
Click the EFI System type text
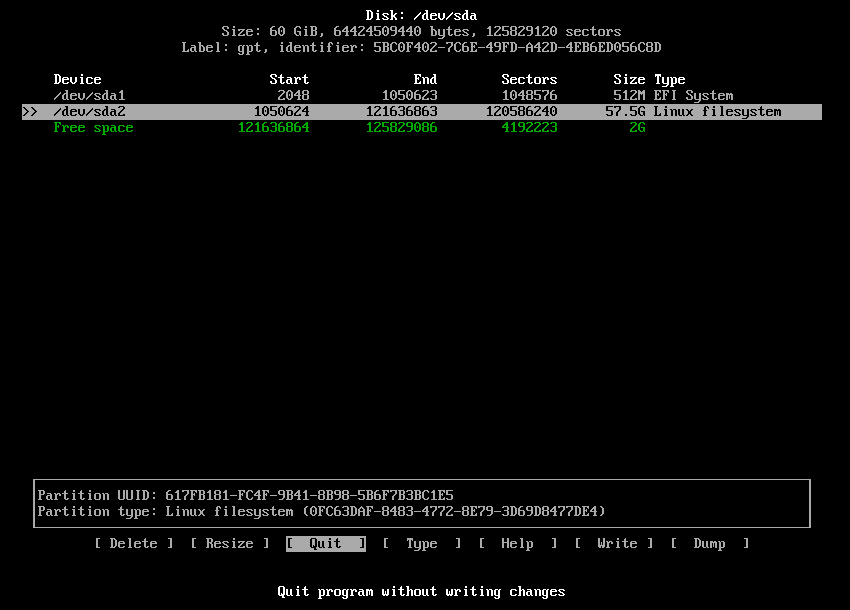[x=693, y=96]
